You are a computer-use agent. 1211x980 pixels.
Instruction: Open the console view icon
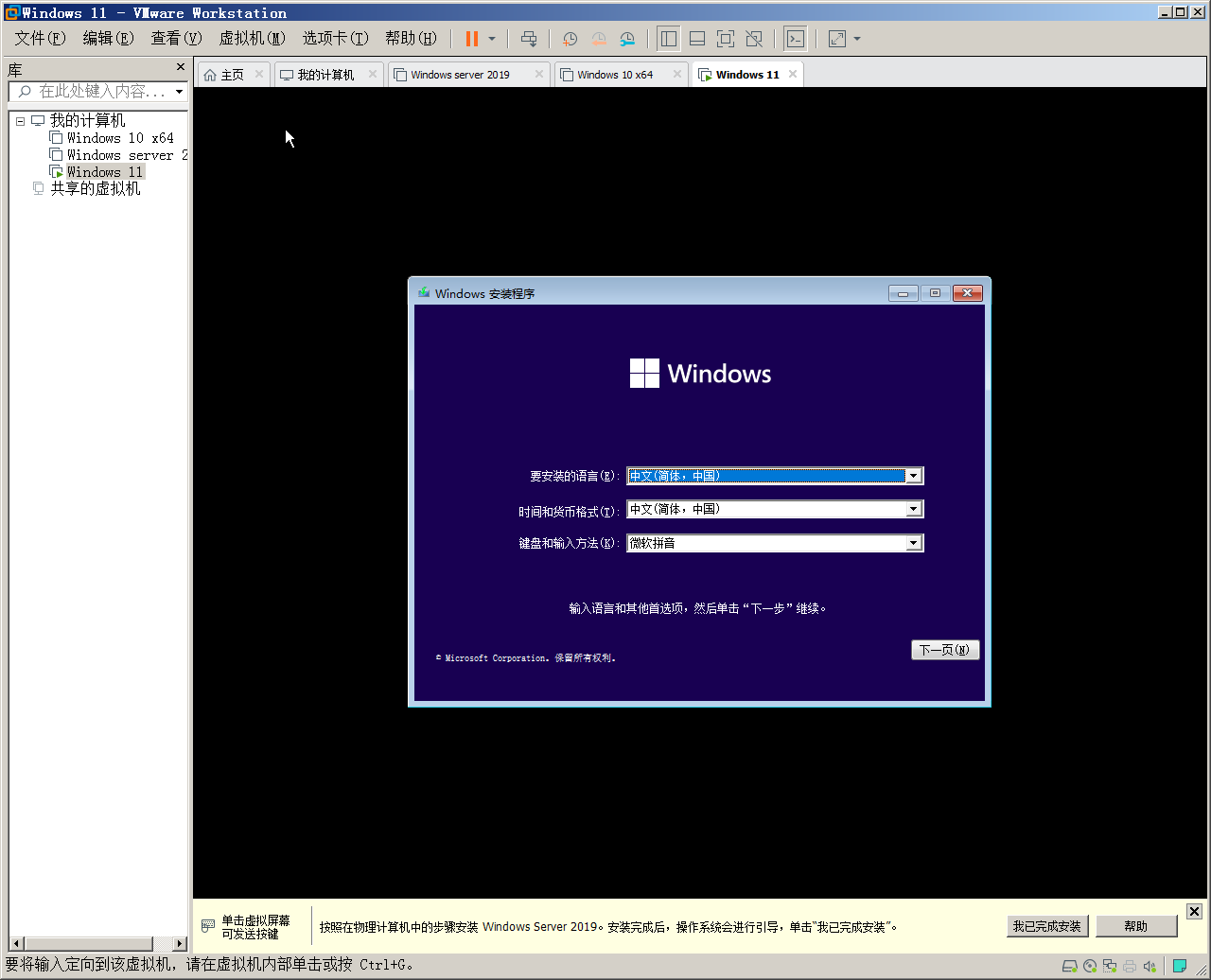(x=796, y=39)
